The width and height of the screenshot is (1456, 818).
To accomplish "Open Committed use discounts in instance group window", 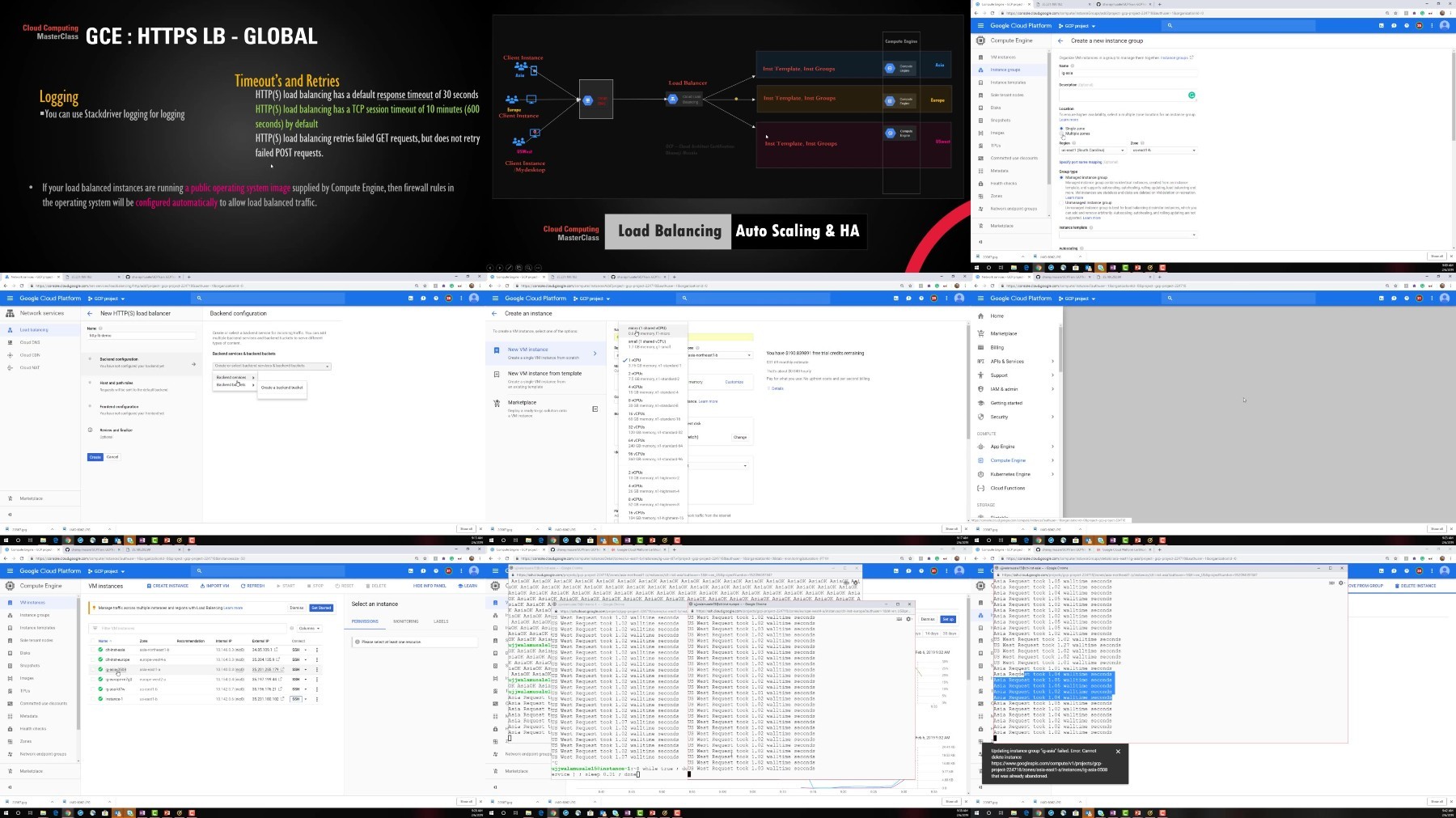I will click(x=1014, y=158).
